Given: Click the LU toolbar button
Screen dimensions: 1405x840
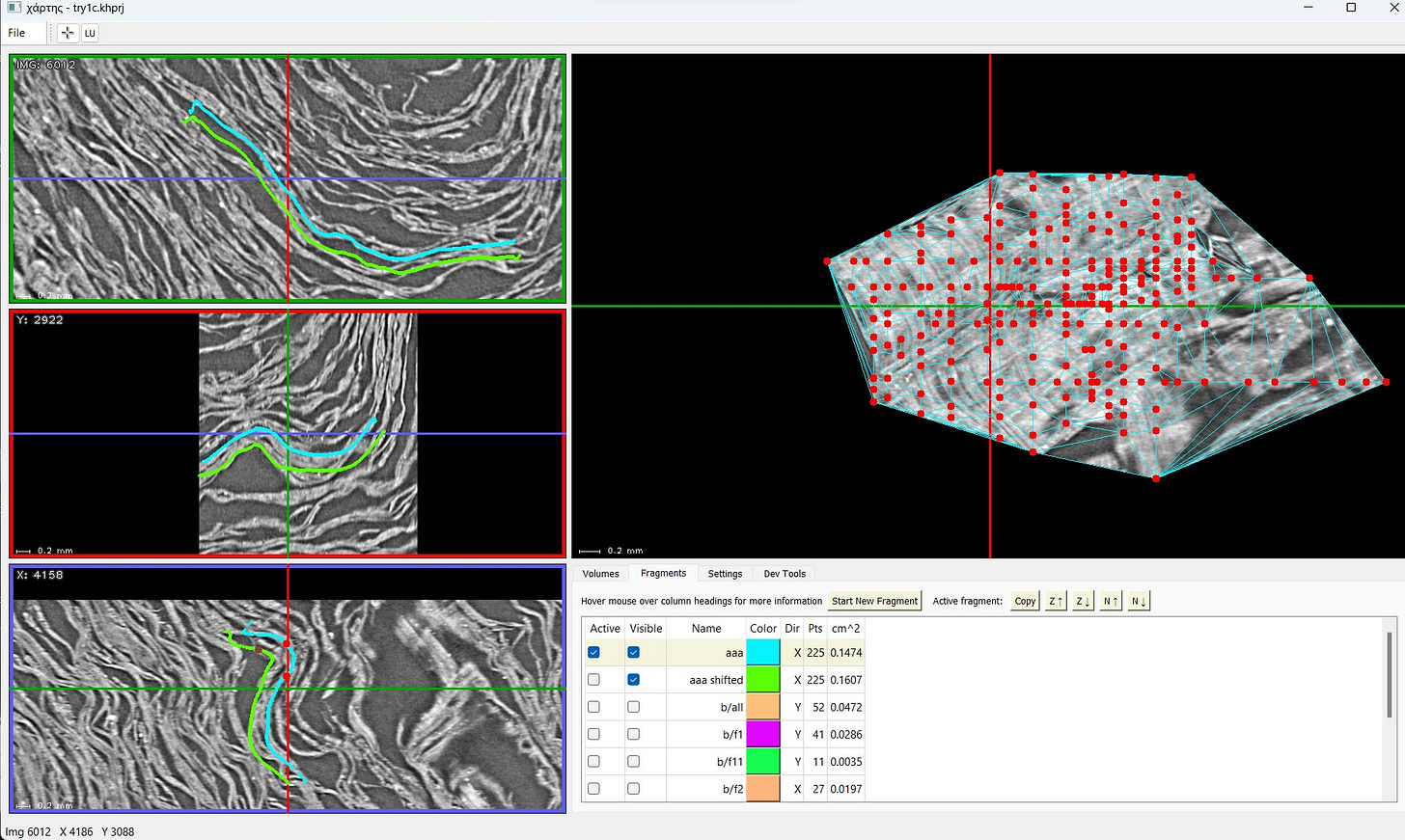Looking at the screenshot, I should [90, 33].
